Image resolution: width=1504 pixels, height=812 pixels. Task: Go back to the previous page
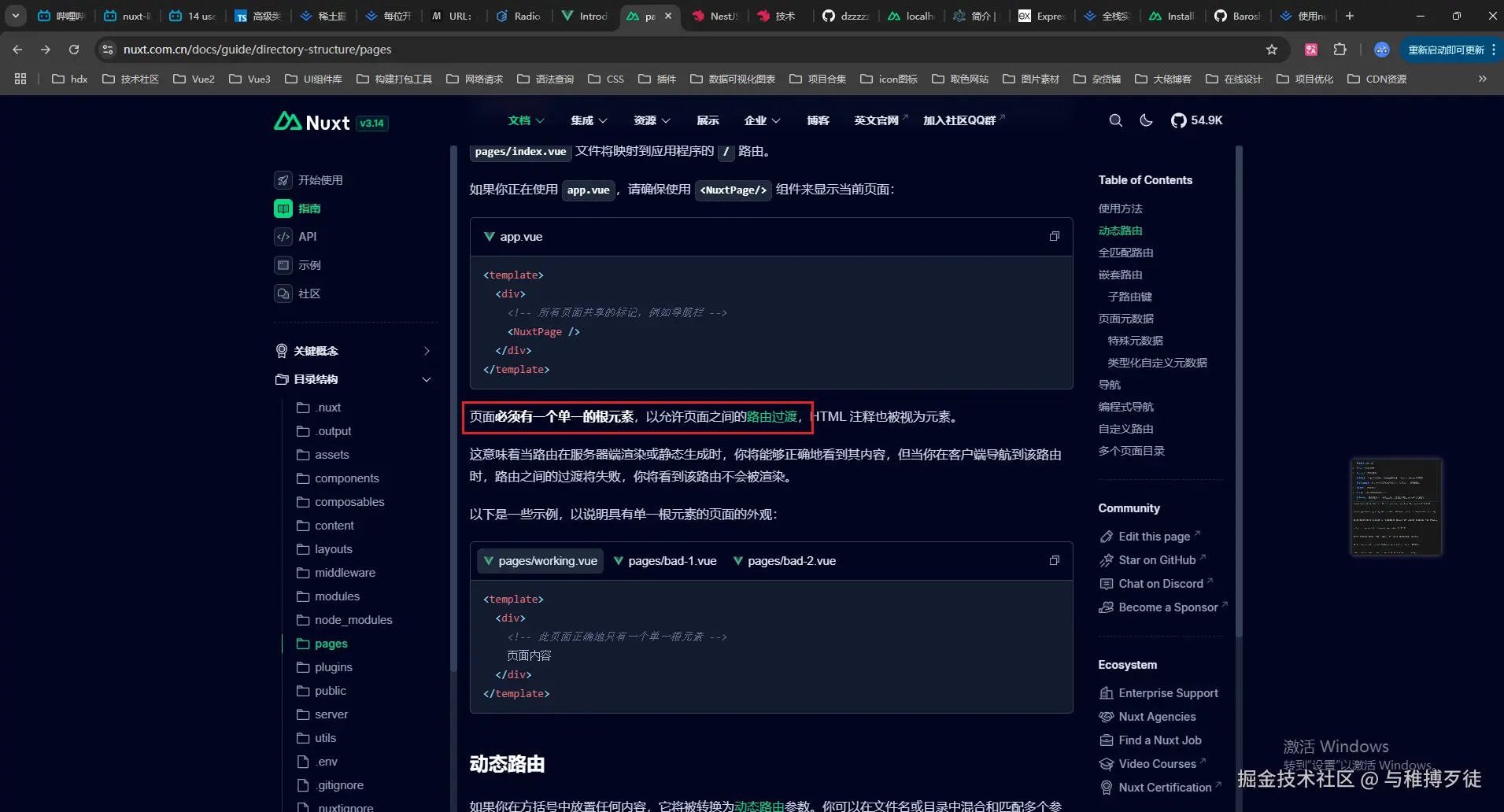pos(17,50)
